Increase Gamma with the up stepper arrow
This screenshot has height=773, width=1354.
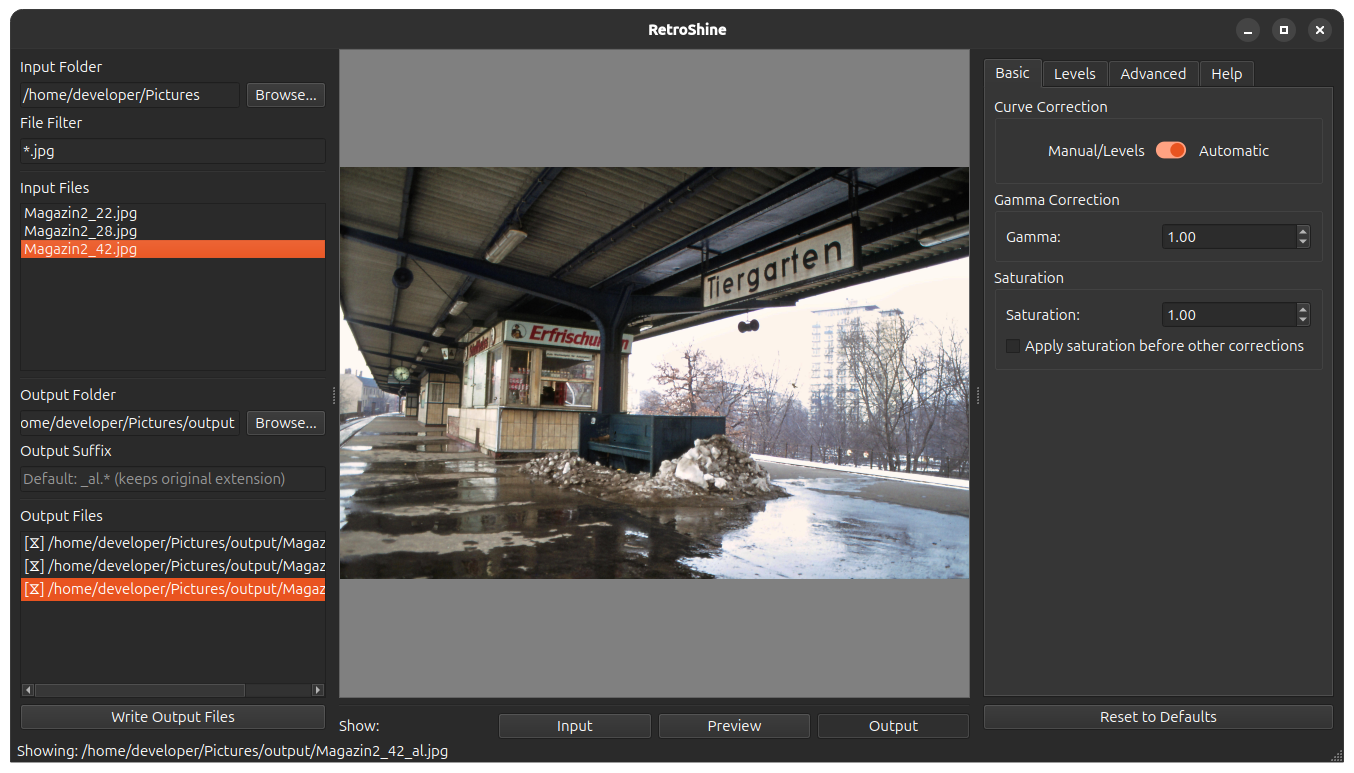click(x=1302, y=232)
